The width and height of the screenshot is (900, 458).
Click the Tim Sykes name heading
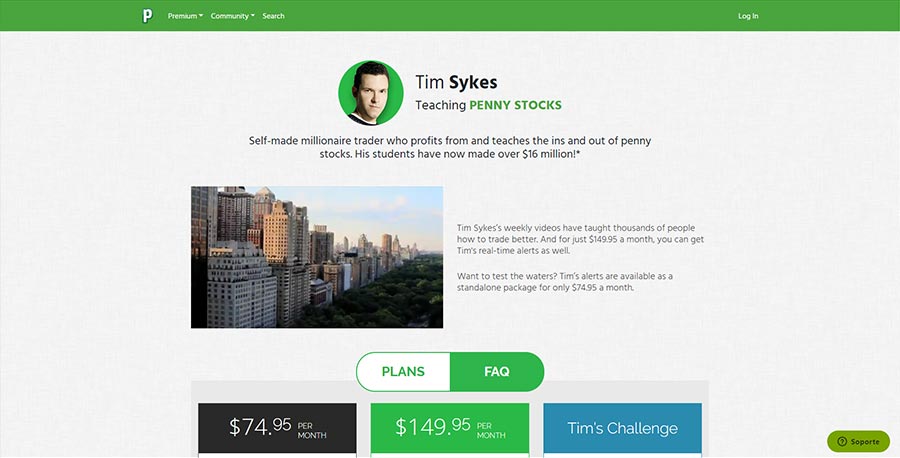point(456,83)
